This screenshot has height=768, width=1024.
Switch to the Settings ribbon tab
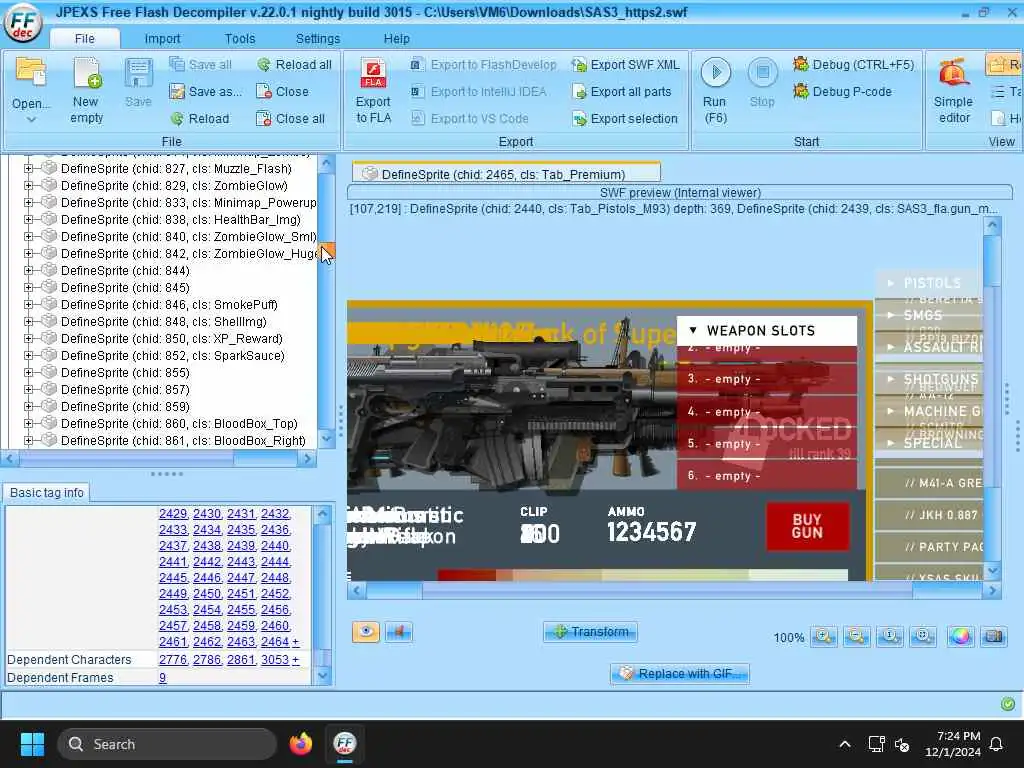(x=317, y=39)
